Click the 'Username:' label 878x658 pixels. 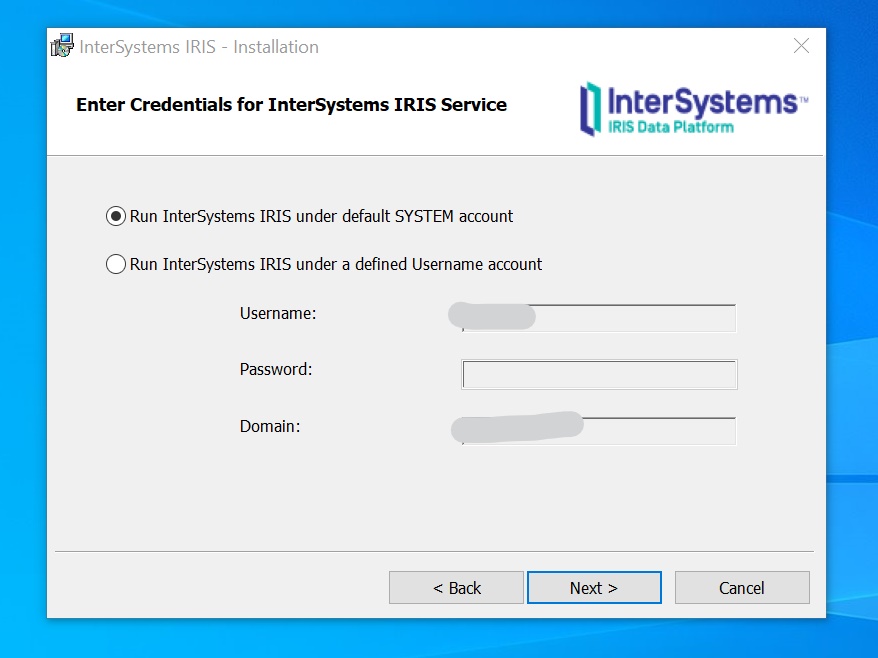278,313
